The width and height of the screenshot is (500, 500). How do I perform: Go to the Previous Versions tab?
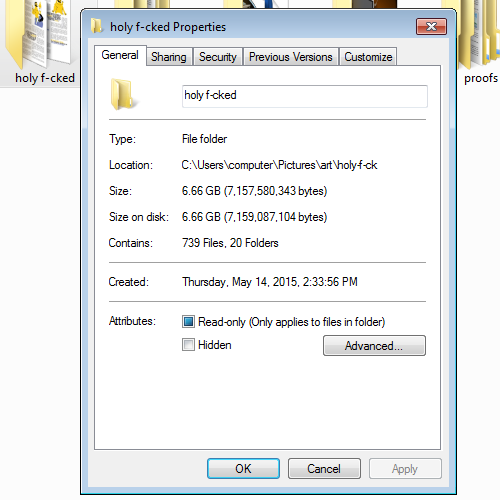291,57
